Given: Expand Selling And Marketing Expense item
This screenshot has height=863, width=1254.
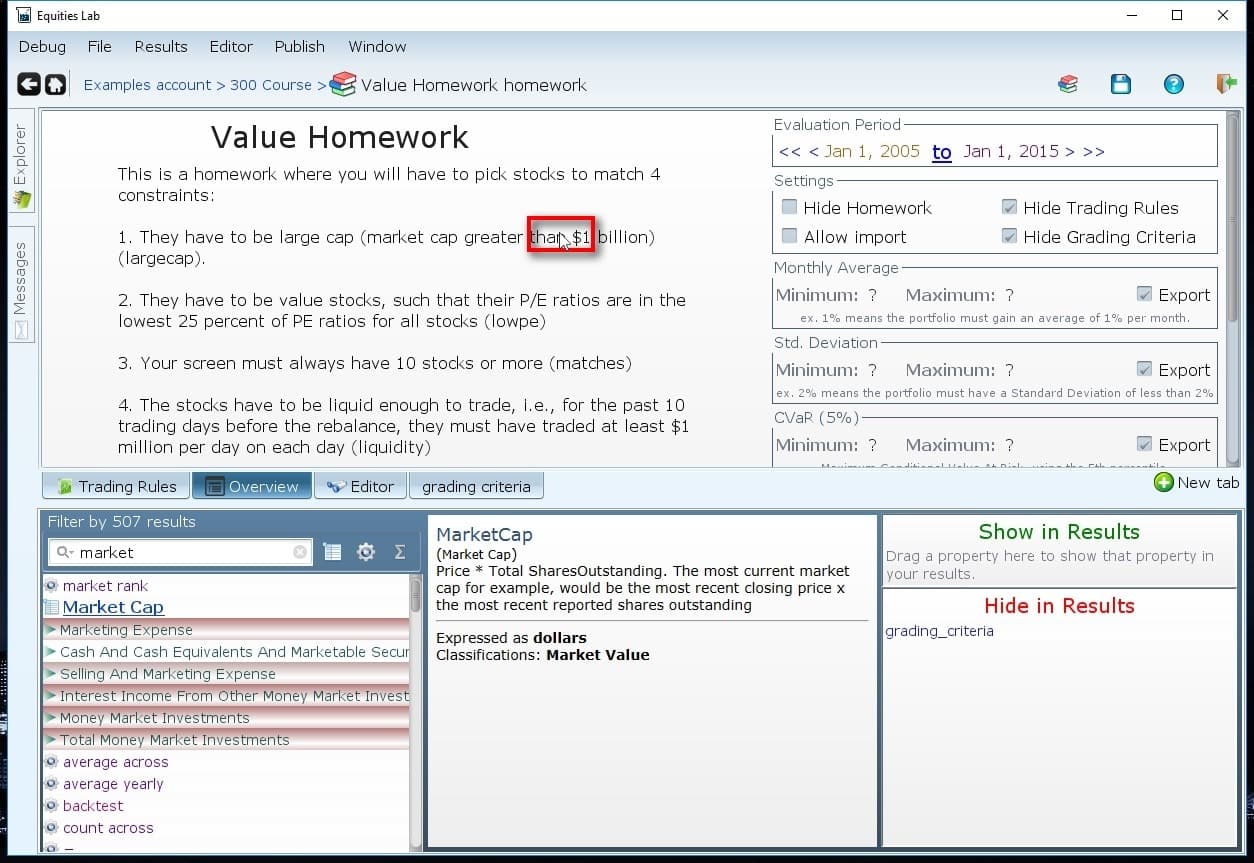Looking at the screenshot, I should point(50,674).
